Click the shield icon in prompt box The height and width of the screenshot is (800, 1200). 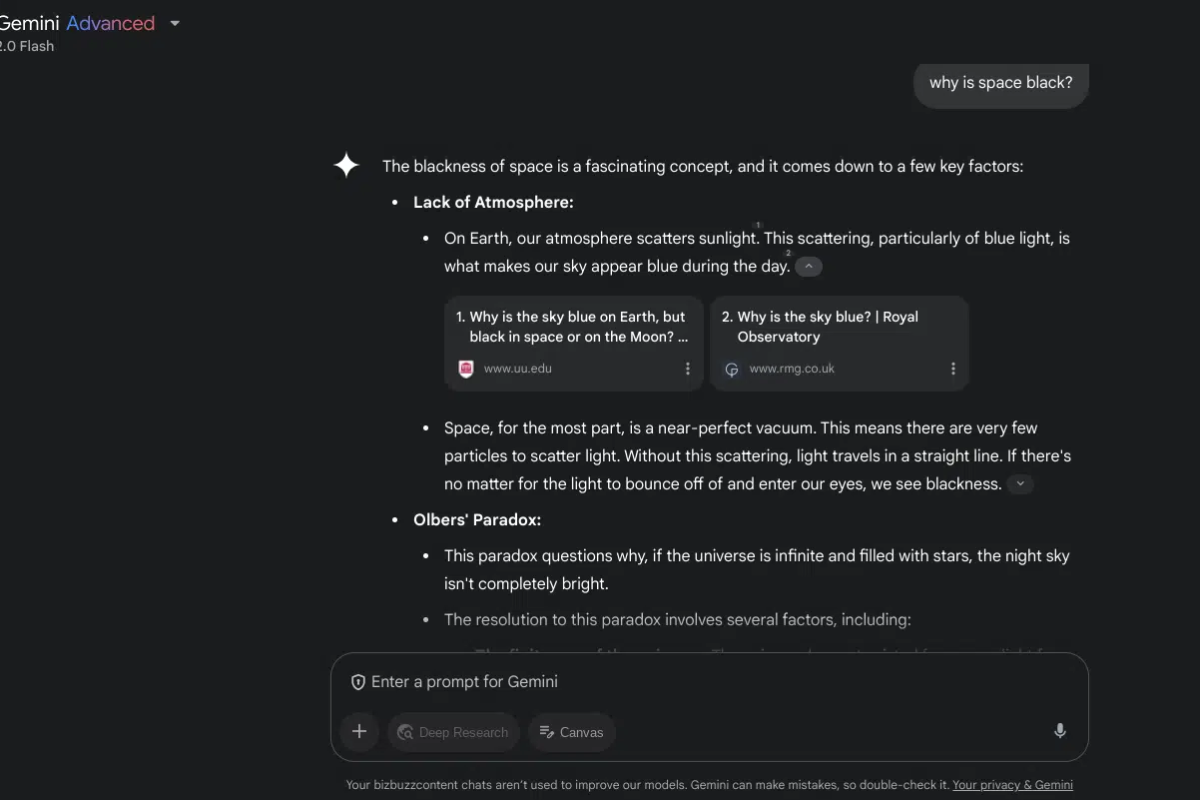coord(358,682)
